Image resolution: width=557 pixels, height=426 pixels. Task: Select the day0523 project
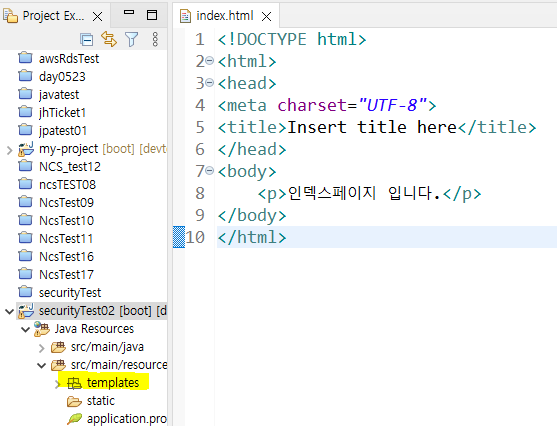(x=62, y=77)
